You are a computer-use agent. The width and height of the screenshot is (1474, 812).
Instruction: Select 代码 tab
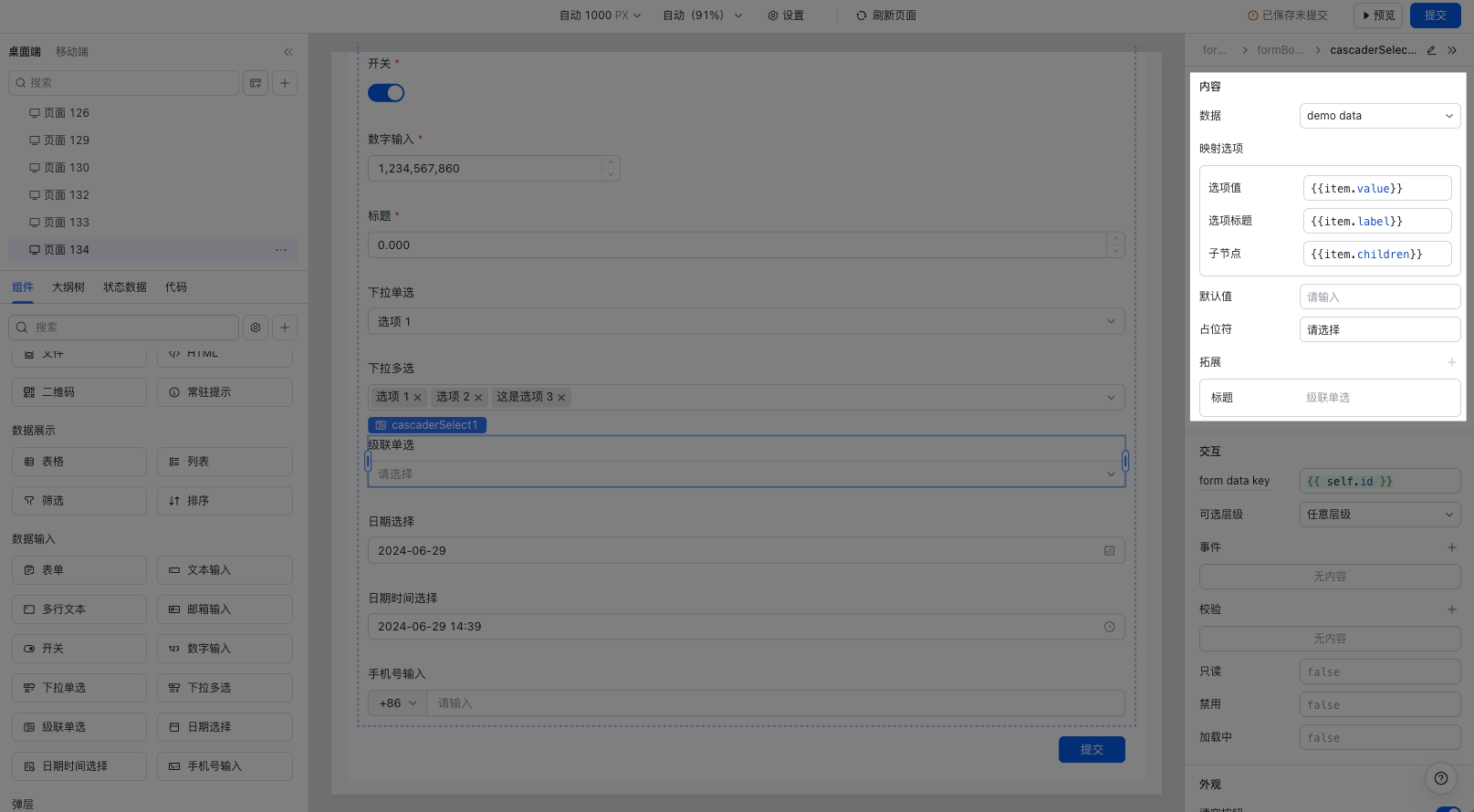click(x=176, y=287)
